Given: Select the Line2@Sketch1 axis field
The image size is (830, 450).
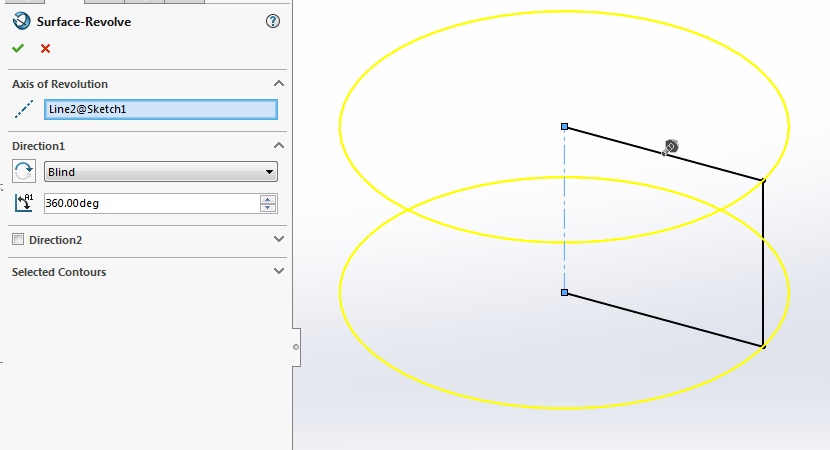Looking at the screenshot, I should [x=161, y=110].
